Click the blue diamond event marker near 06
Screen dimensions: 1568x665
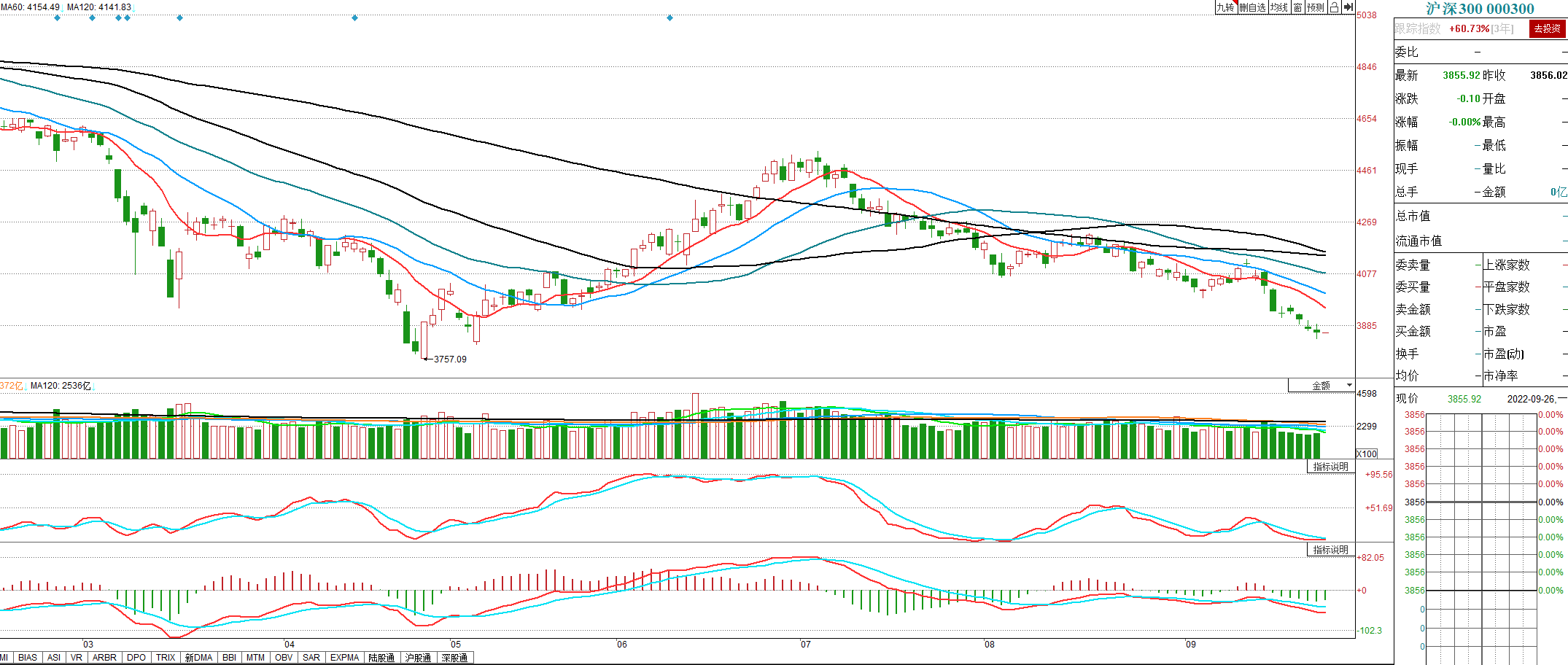669,18
